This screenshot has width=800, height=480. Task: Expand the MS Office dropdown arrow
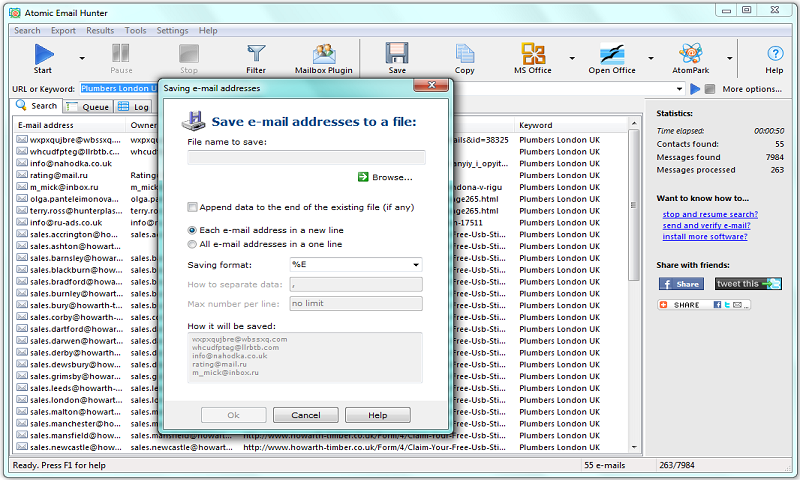coord(572,58)
